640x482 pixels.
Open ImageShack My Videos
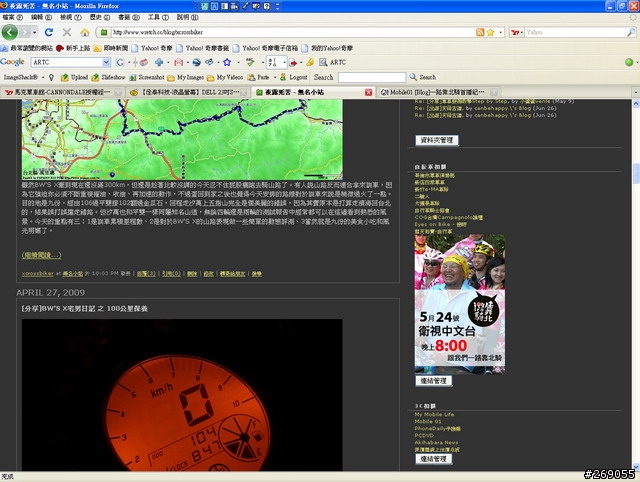[x=225, y=77]
